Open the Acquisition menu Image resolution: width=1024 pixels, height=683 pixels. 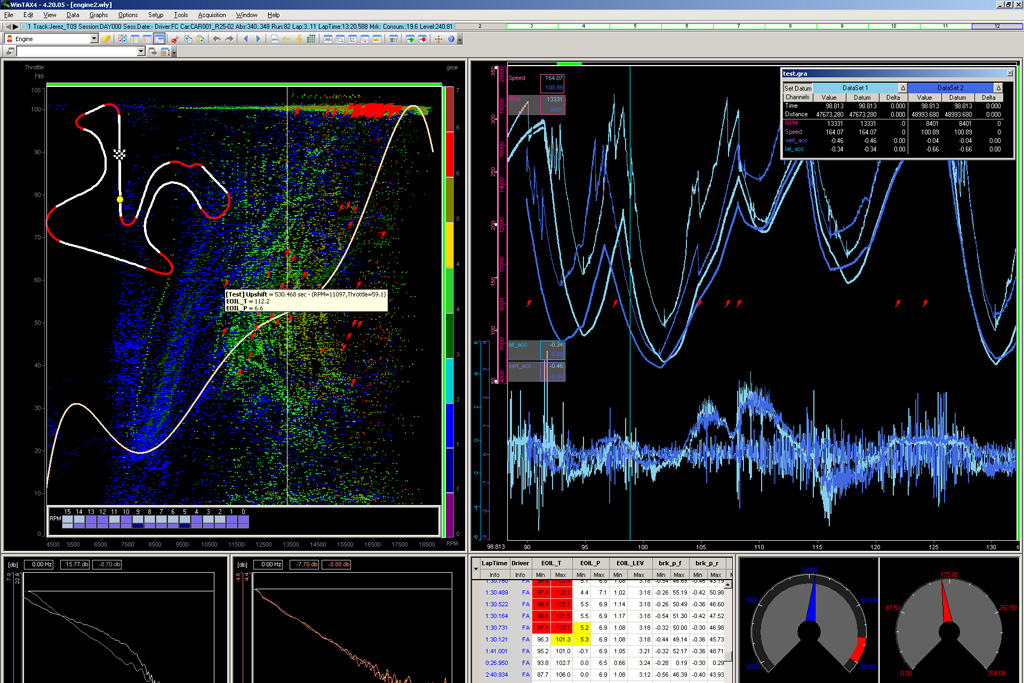point(212,14)
